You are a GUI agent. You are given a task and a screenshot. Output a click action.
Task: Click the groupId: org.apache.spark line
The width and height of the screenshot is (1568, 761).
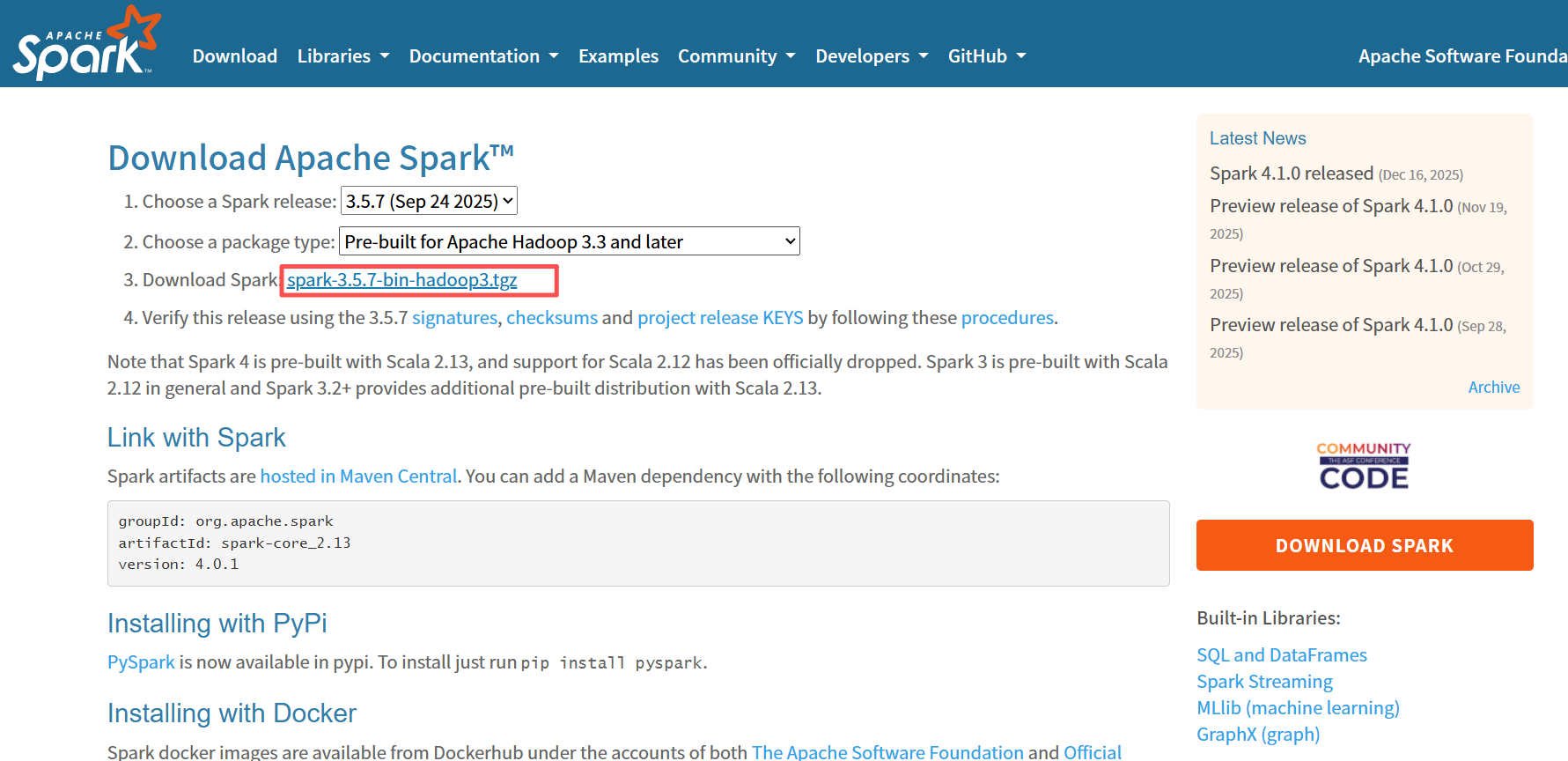coord(226,521)
